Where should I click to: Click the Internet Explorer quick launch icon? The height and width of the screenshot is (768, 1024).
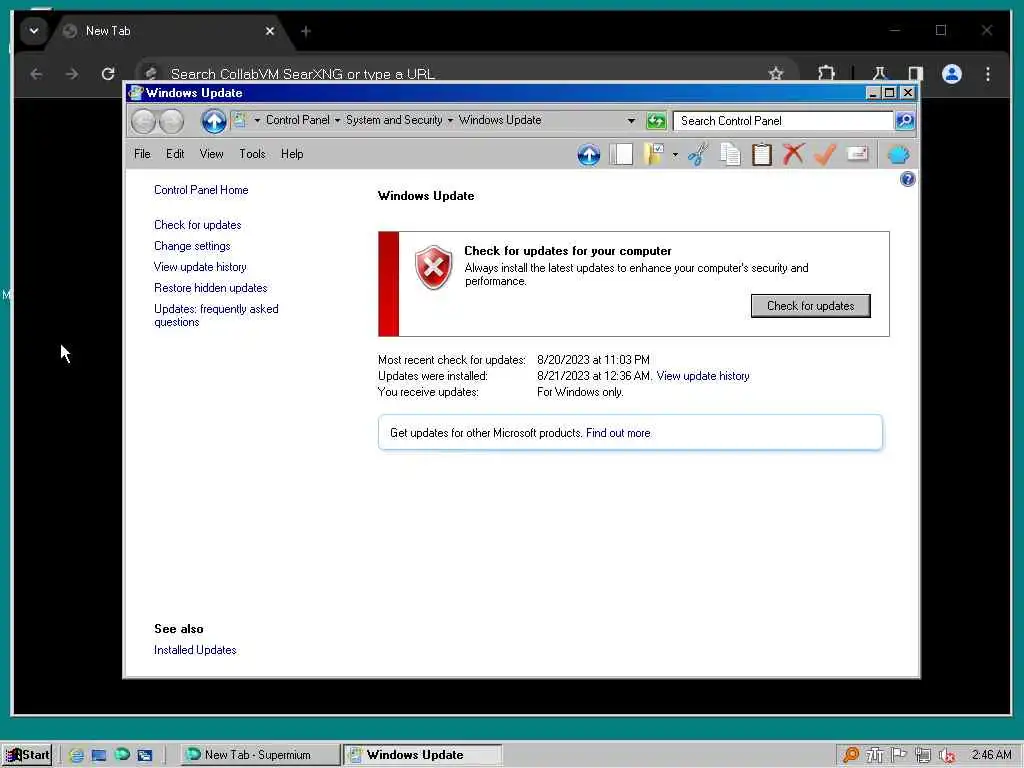(x=76, y=755)
